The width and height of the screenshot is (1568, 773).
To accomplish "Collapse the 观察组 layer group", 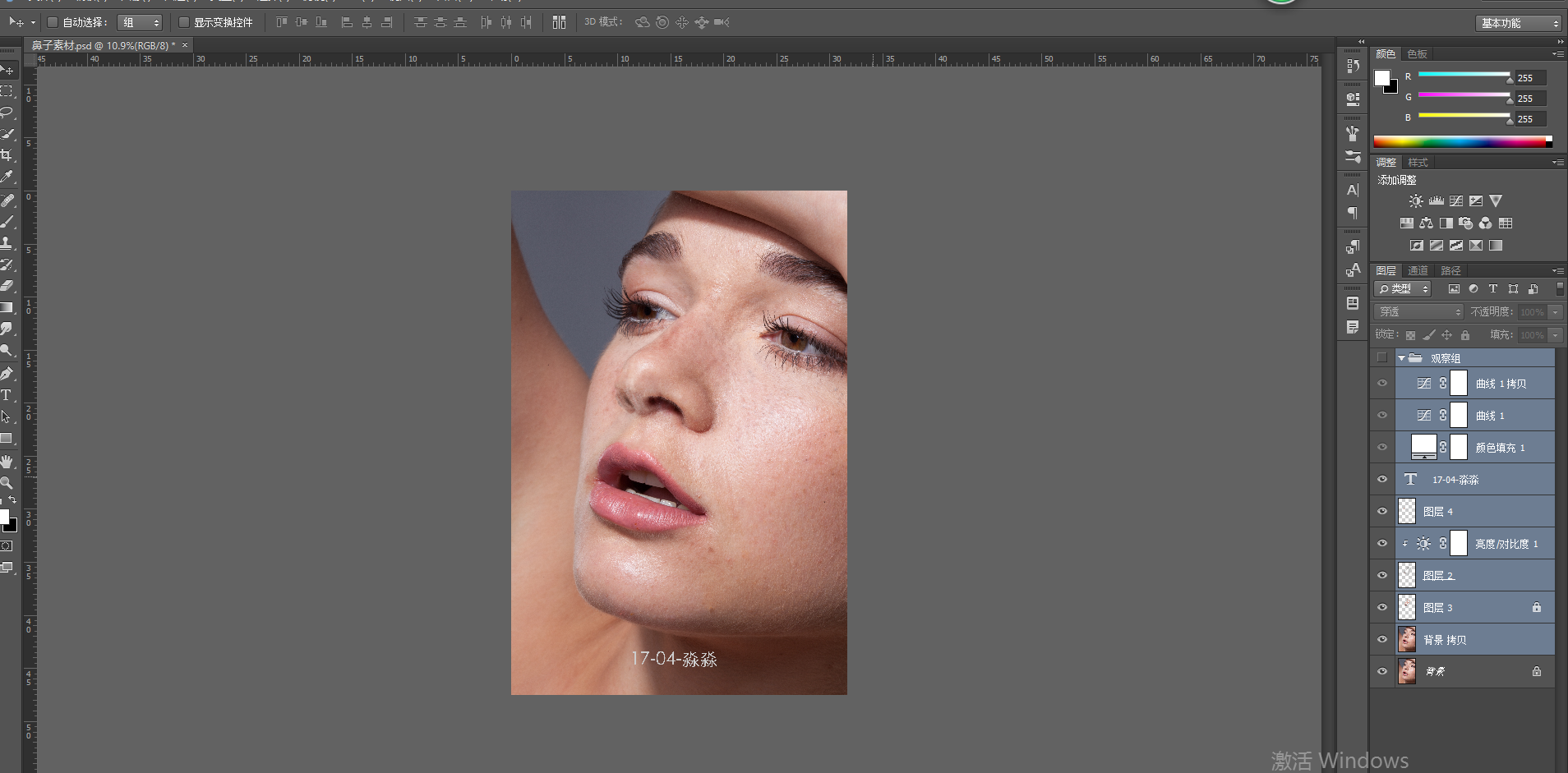I will click(x=1401, y=358).
